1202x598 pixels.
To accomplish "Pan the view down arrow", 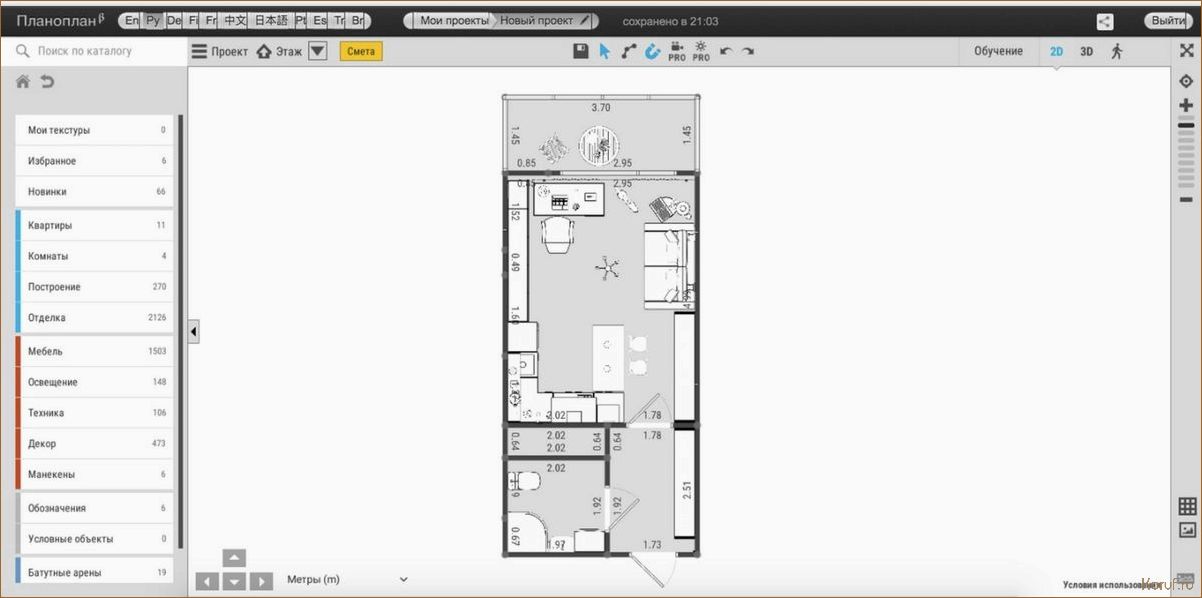I will point(233,581).
